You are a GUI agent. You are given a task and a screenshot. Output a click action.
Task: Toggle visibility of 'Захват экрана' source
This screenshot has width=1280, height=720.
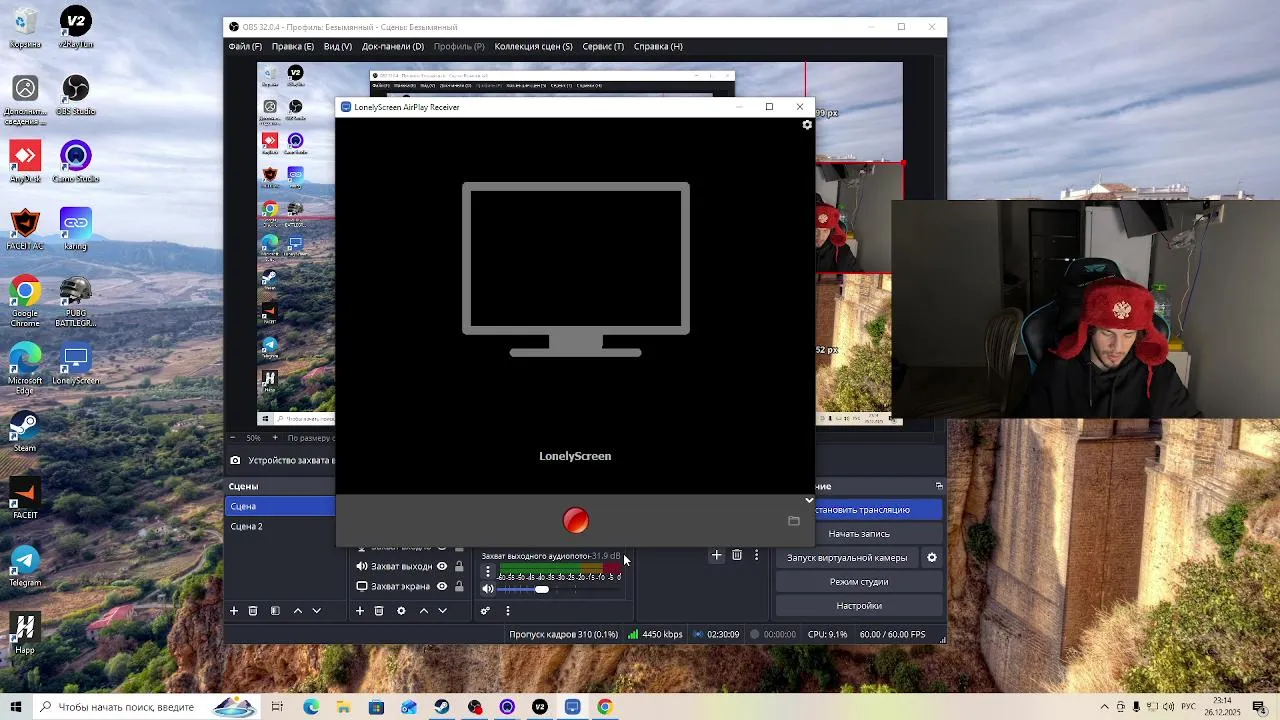point(442,586)
